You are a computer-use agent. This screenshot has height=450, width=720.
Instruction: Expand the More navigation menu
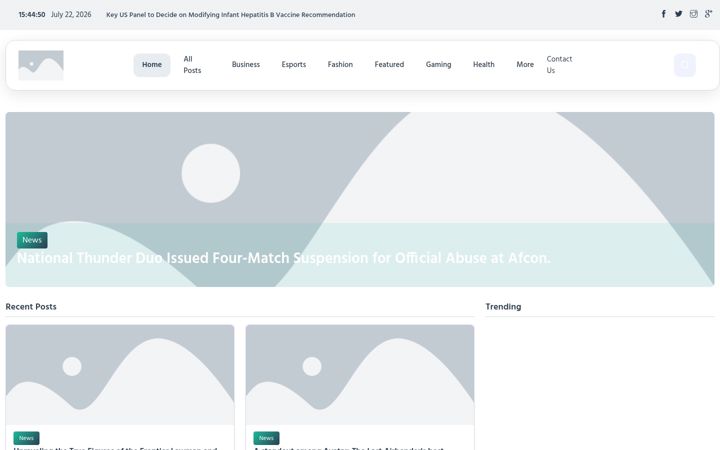pyautogui.click(x=525, y=65)
